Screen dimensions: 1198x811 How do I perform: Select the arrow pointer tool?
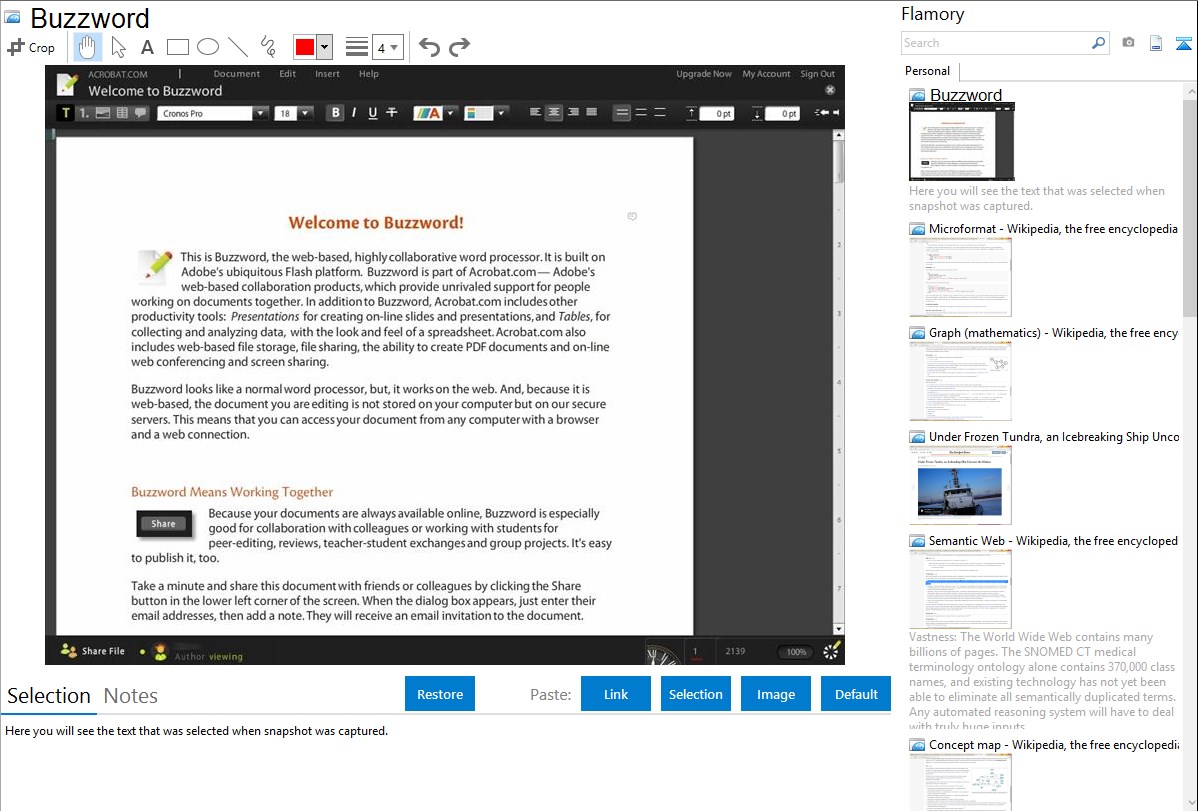pos(118,47)
